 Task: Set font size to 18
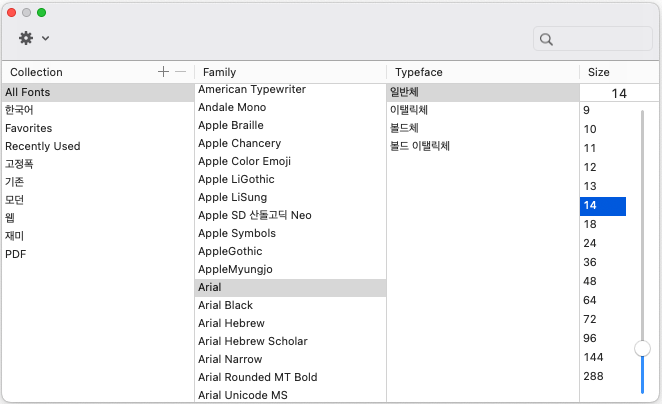coord(603,224)
